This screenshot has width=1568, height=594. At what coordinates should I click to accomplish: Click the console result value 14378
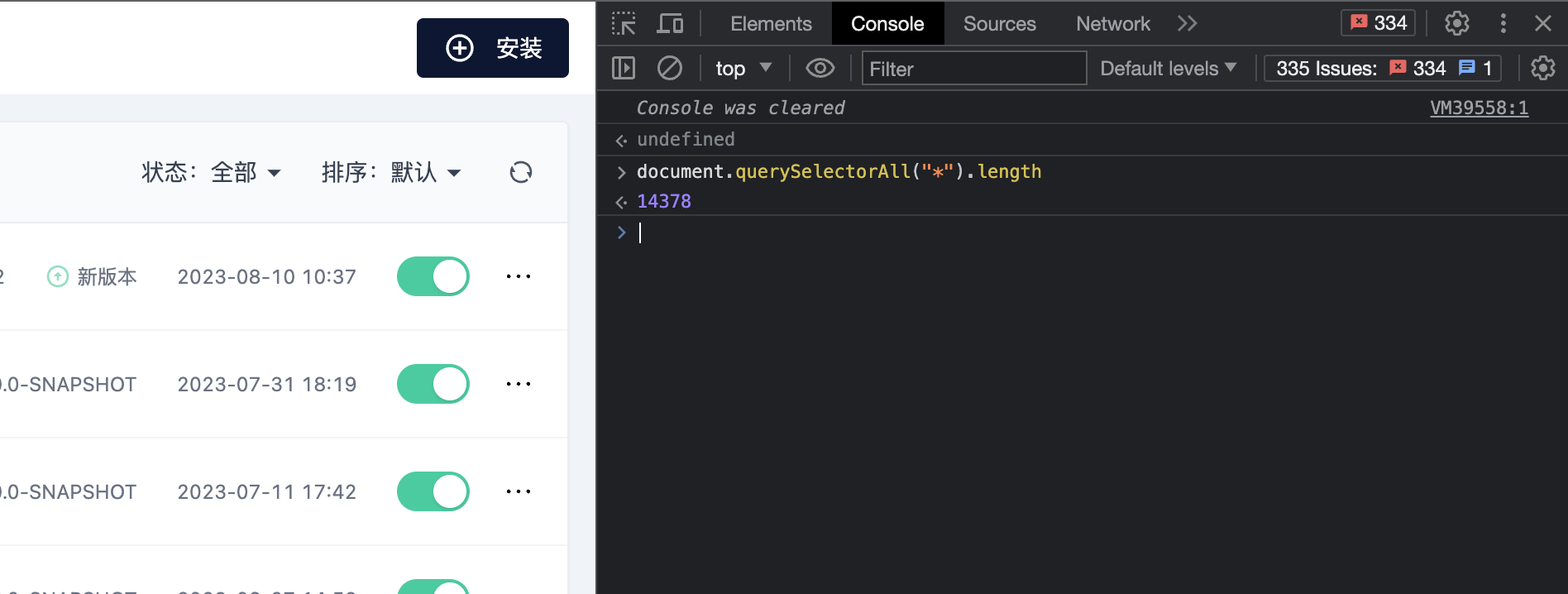[664, 201]
